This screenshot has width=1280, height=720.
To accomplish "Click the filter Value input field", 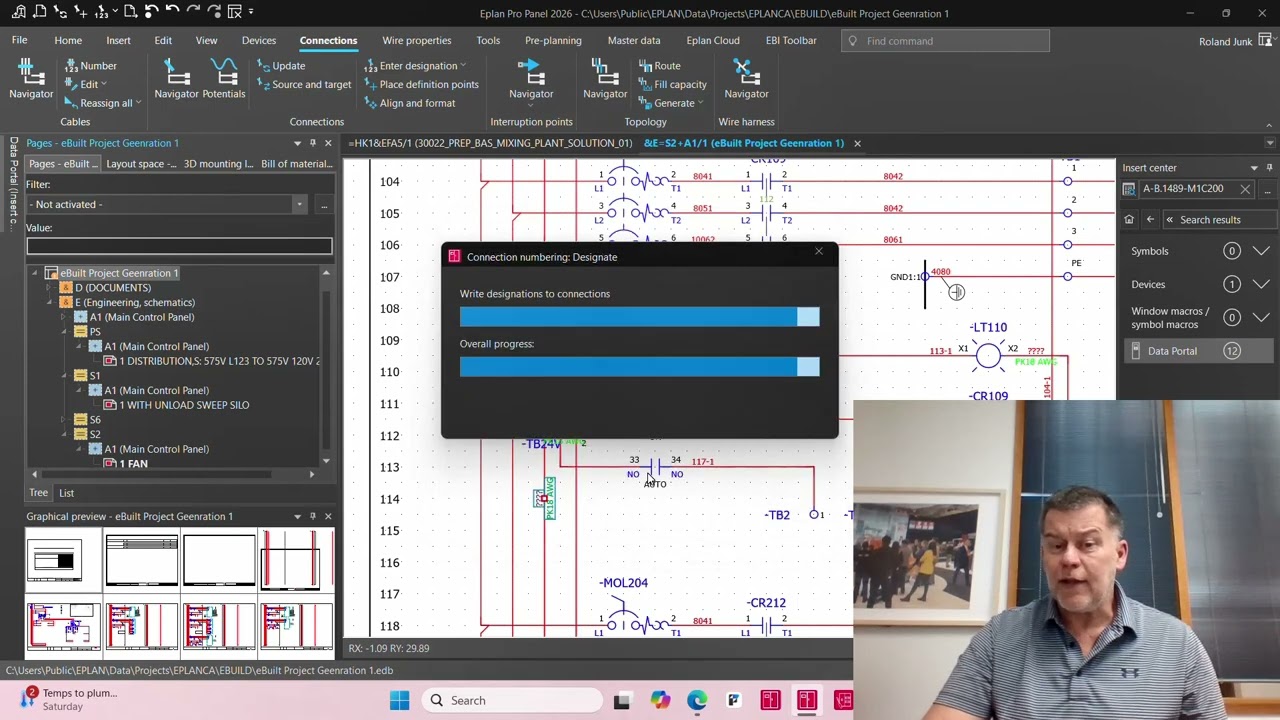I will pyautogui.click(x=179, y=246).
